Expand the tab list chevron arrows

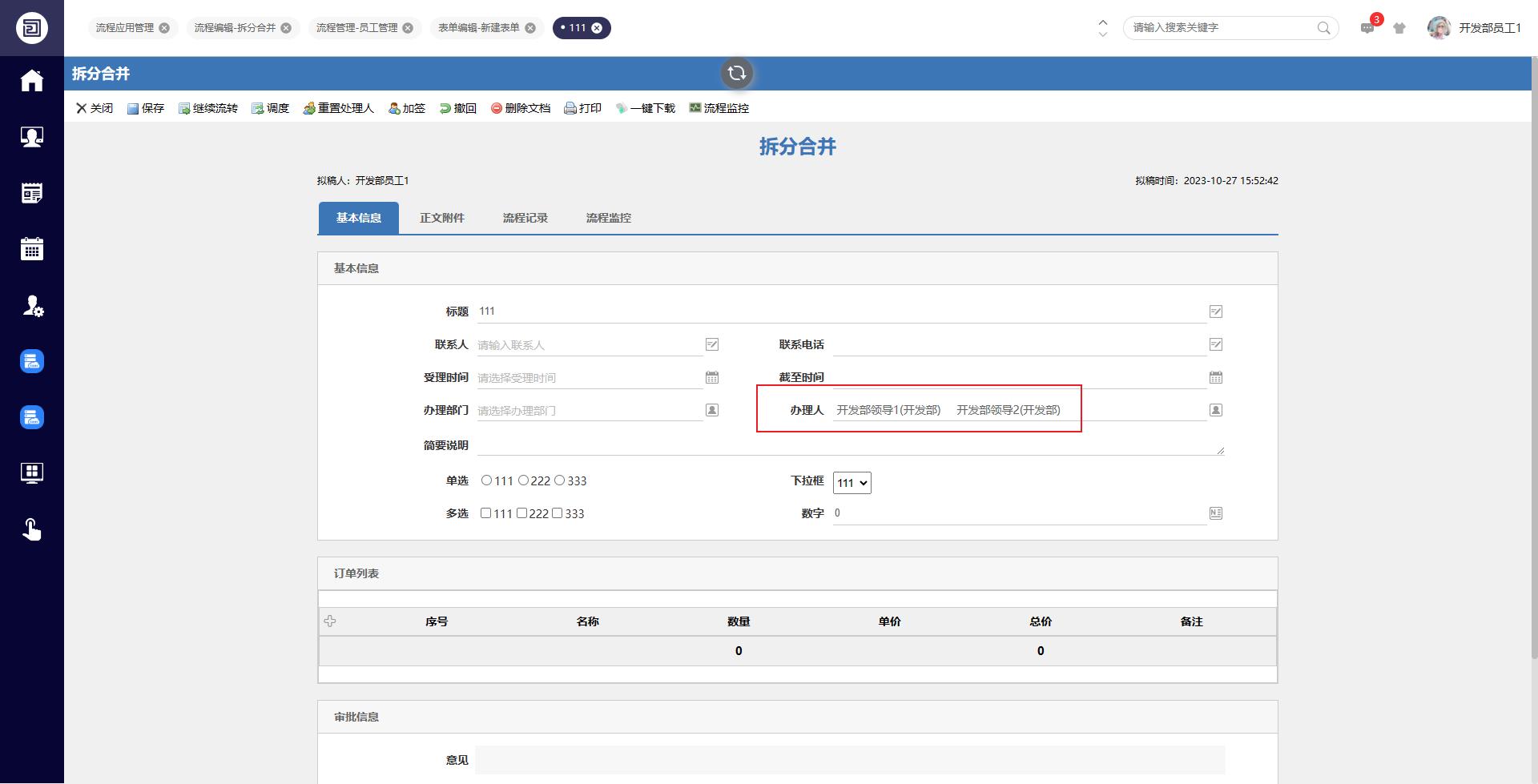[1102, 28]
